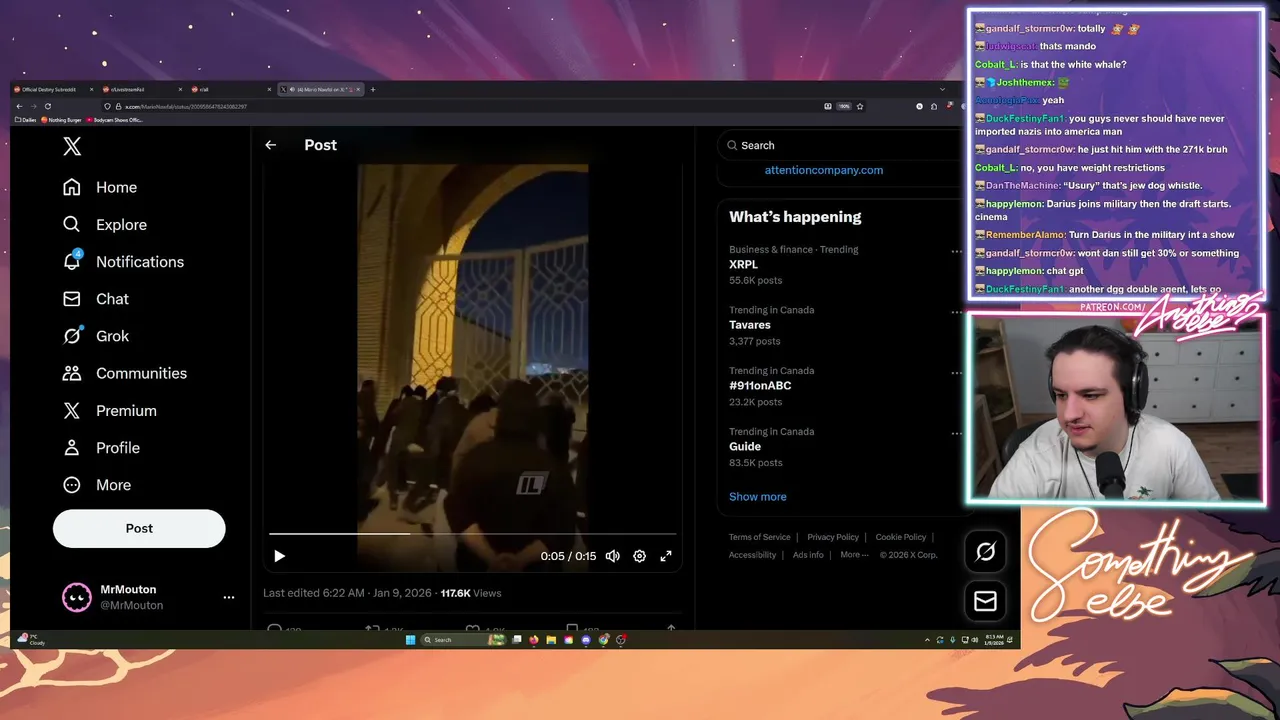Open the Privacy Policy link

[833, 537]
